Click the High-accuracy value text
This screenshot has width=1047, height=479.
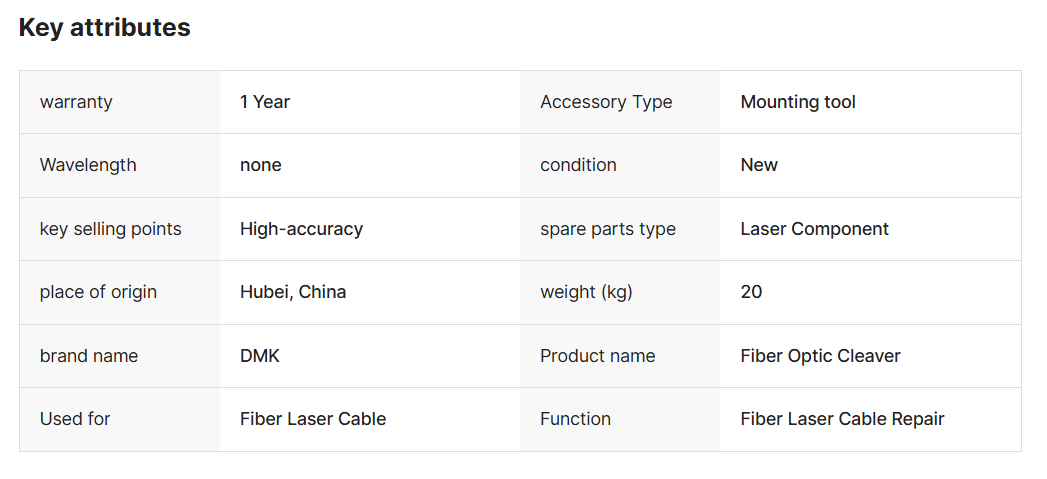(x=301, y=229)
